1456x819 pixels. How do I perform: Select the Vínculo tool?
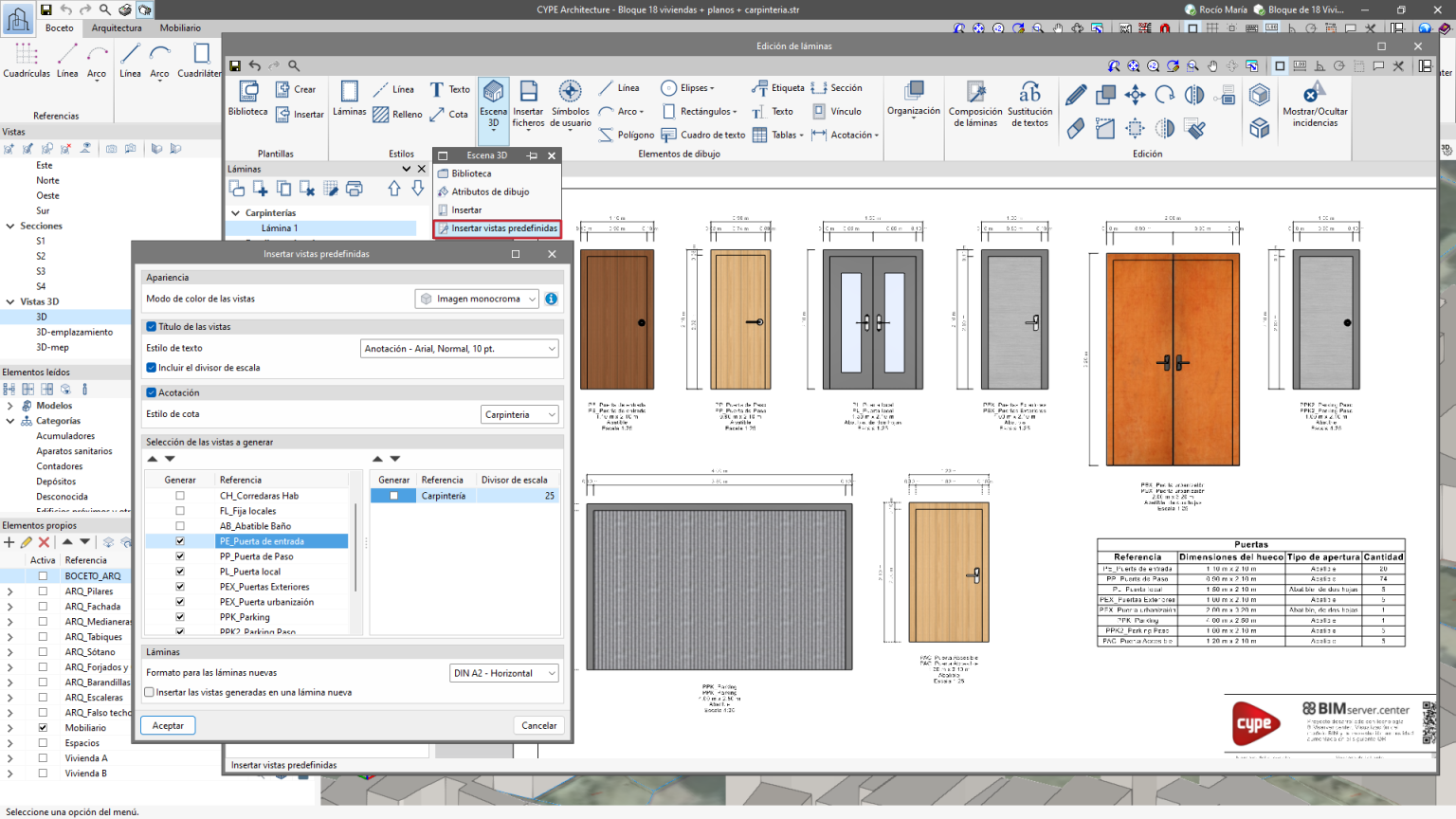click(x=837, y=111)
